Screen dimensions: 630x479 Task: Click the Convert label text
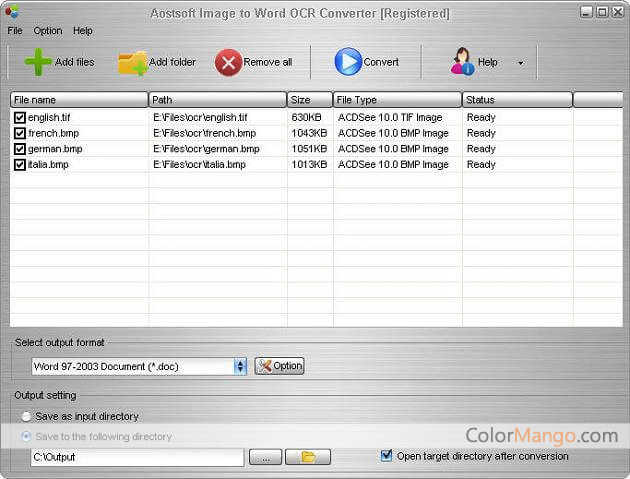click(381, 62)
